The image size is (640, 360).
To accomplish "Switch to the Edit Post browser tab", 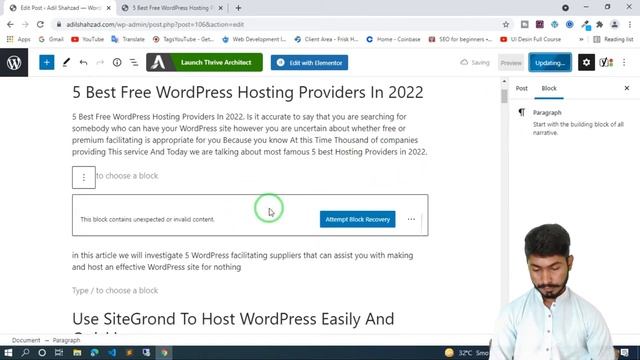I will (60, 8).
